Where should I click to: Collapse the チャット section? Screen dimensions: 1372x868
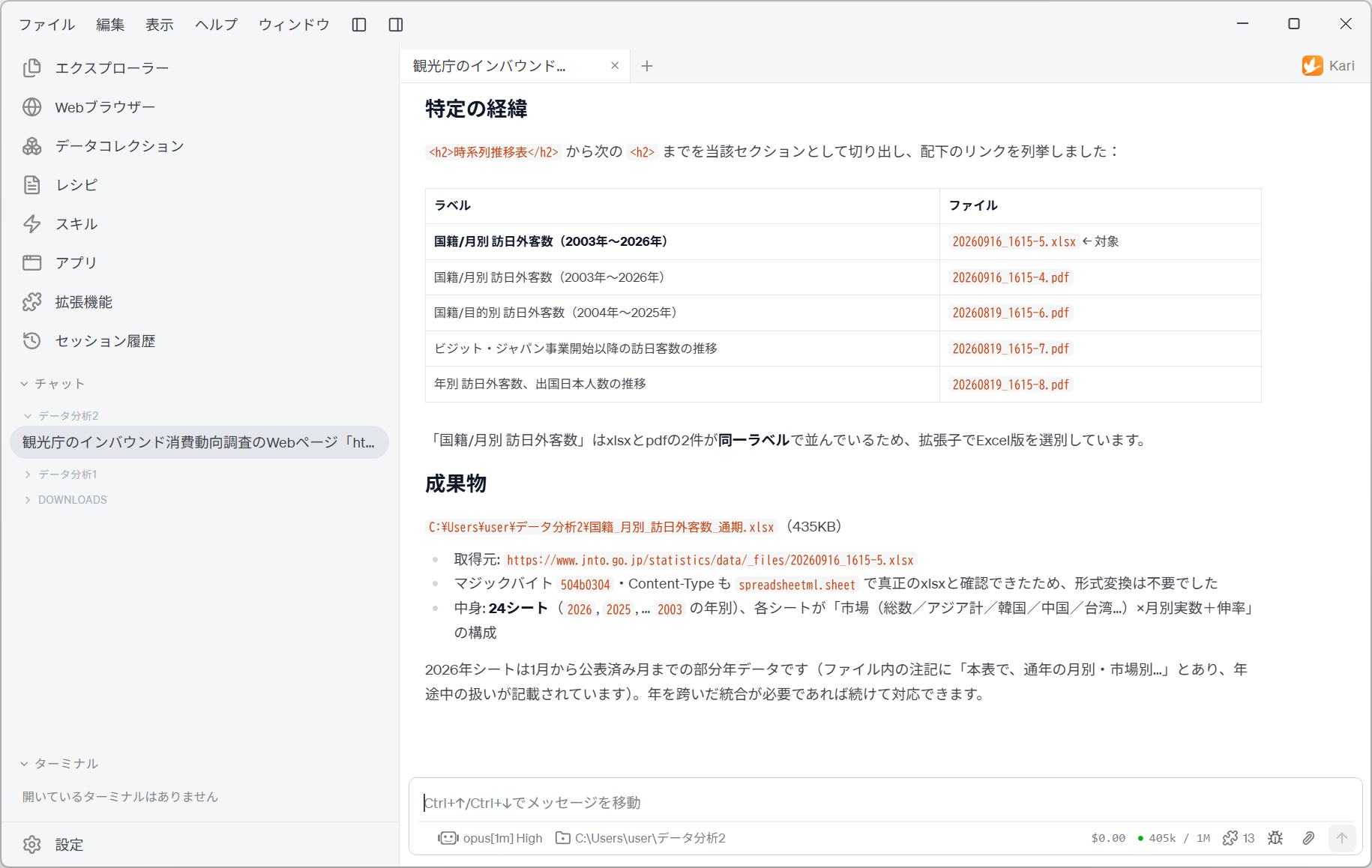52,384
